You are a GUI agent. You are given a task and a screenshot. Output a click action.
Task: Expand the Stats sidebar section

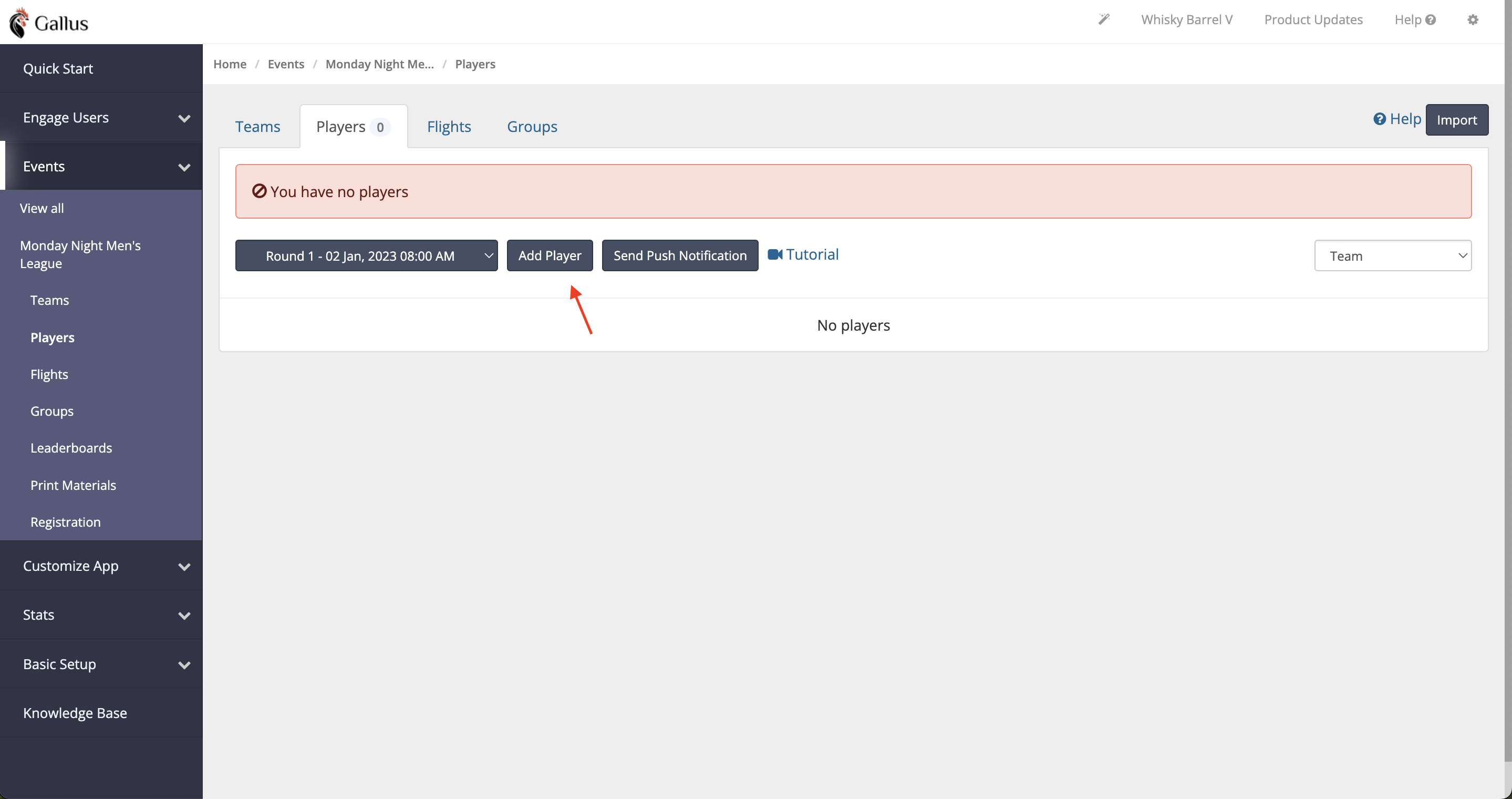pos(101,614)
